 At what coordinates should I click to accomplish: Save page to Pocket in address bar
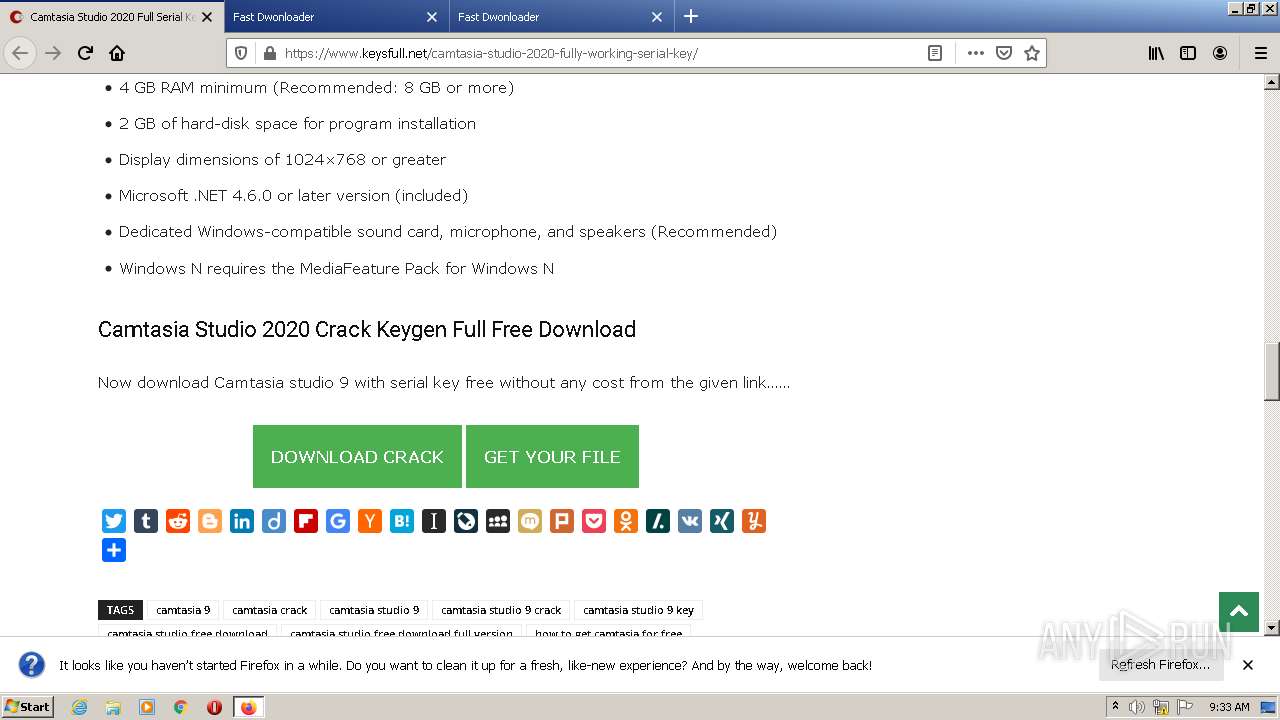[x=1004, y=53]
